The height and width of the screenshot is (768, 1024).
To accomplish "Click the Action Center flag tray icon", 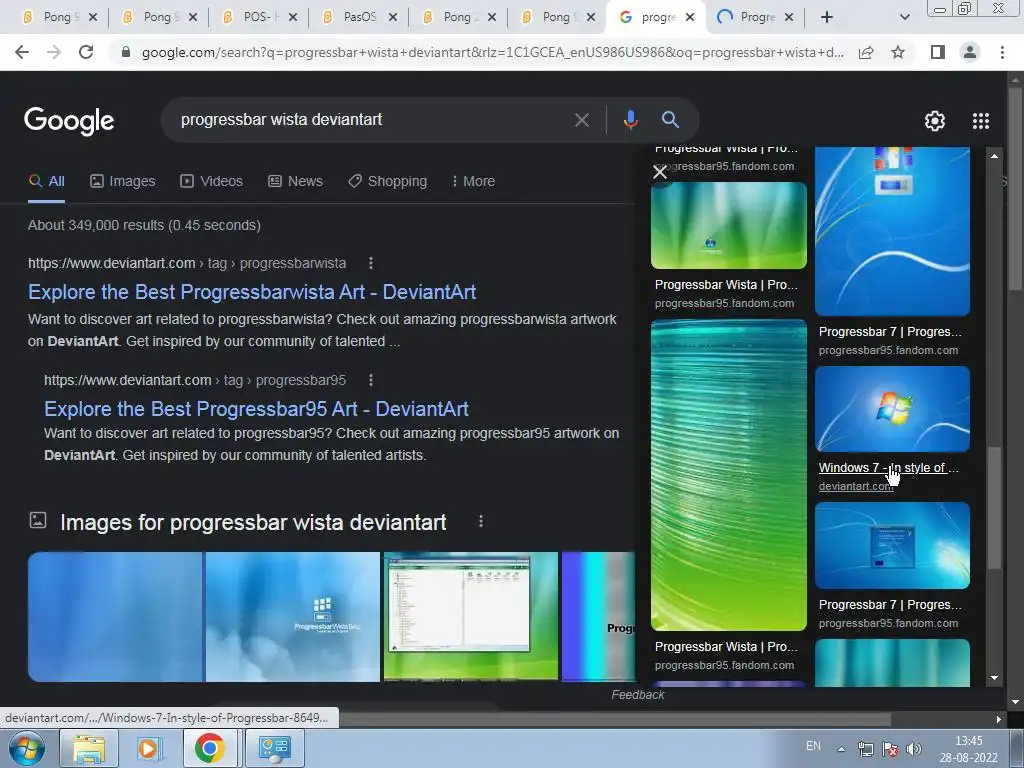I will [x=889, y=749].
